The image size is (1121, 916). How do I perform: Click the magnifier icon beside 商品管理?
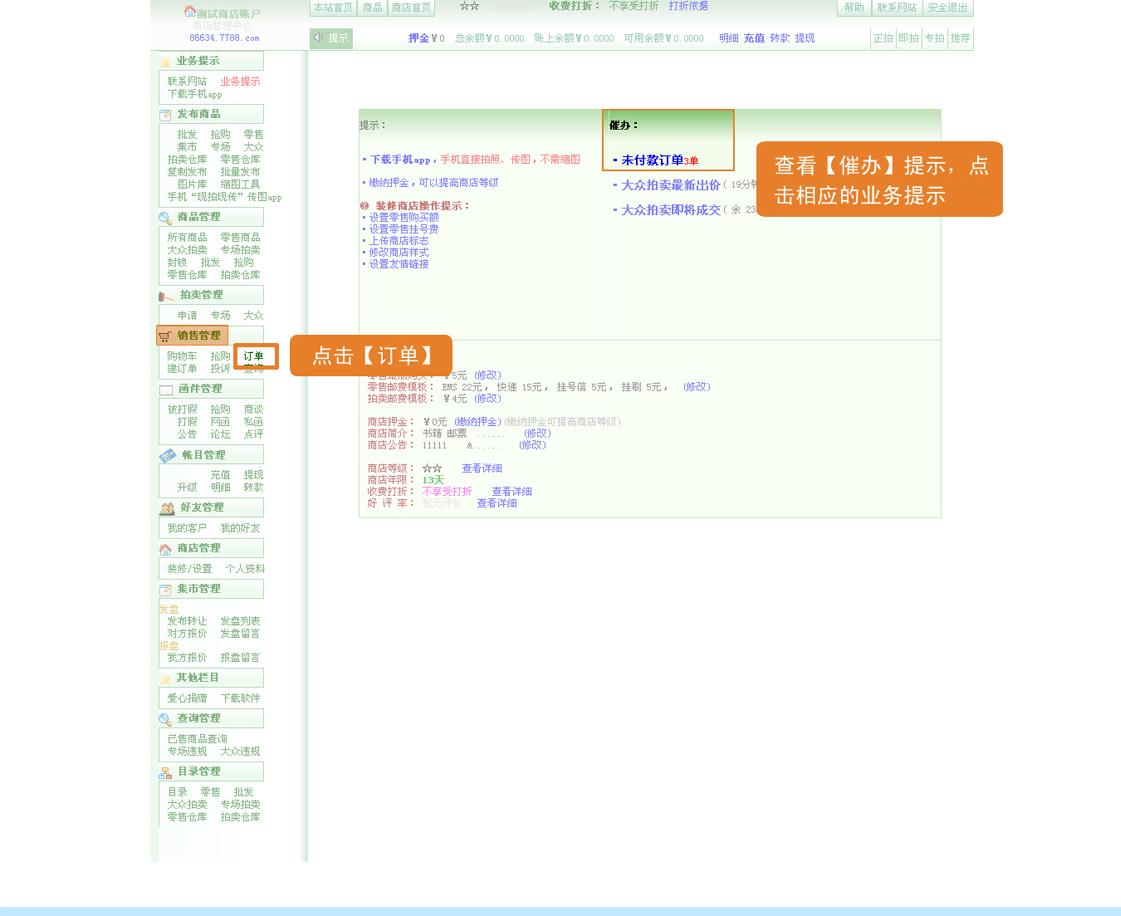coord(165,218)
